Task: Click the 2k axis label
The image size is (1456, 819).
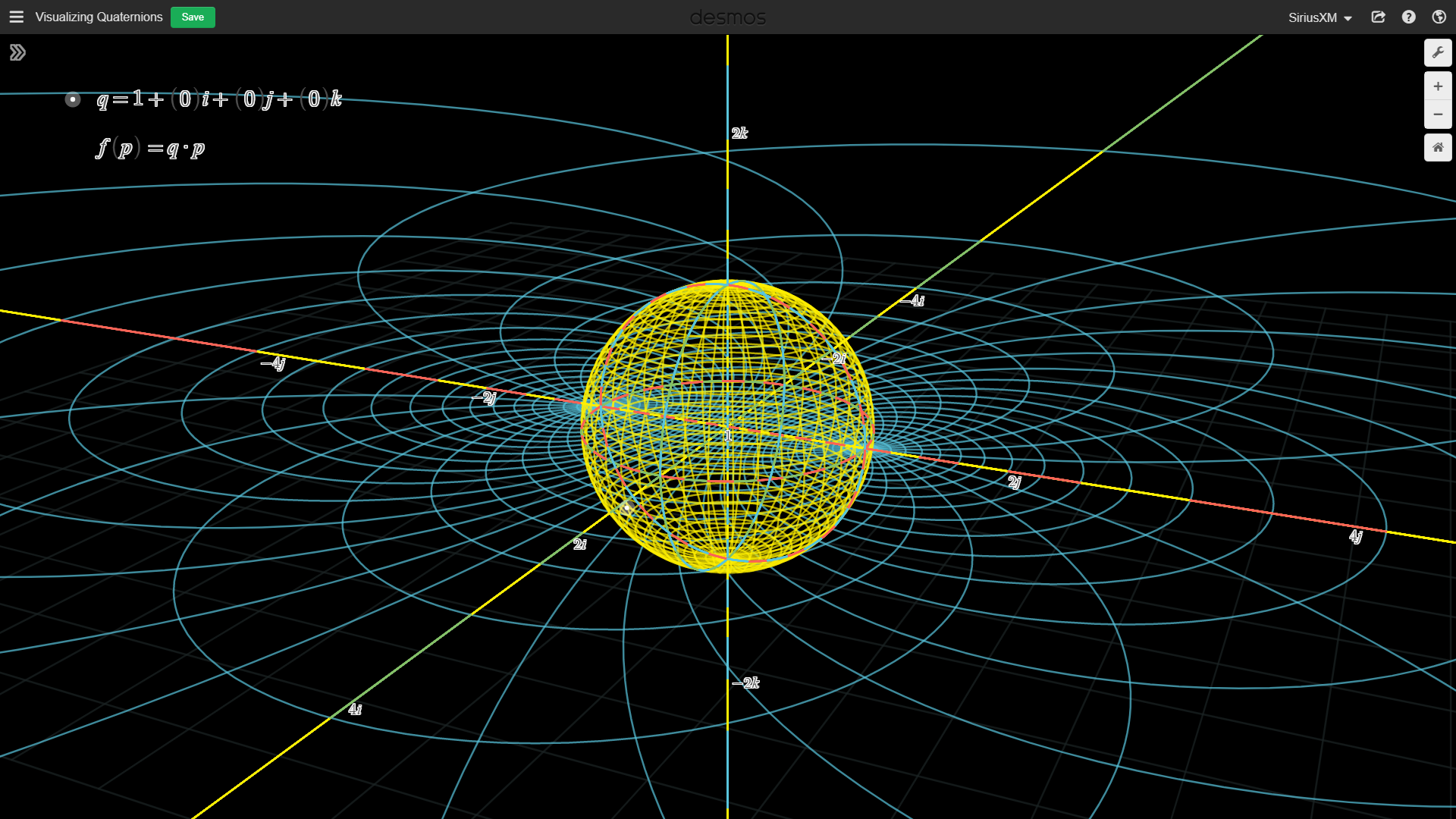Action: click(739, 133)
